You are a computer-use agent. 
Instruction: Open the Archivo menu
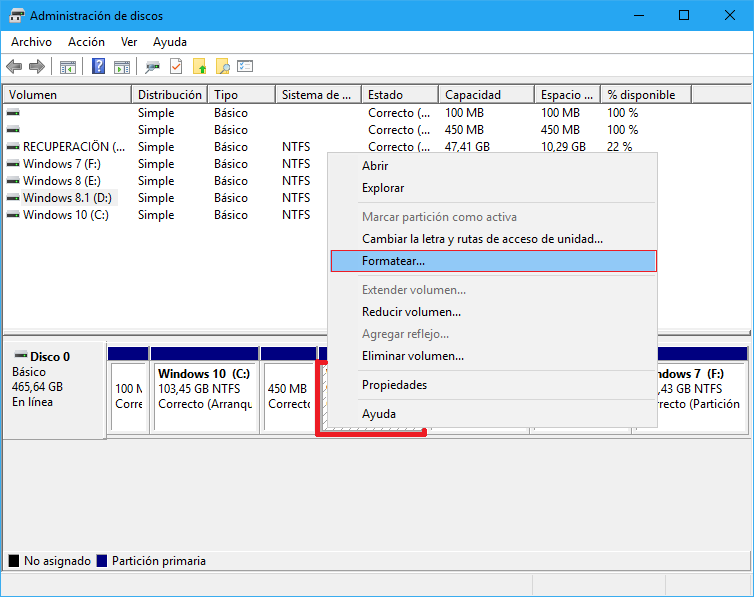point(31,42)
